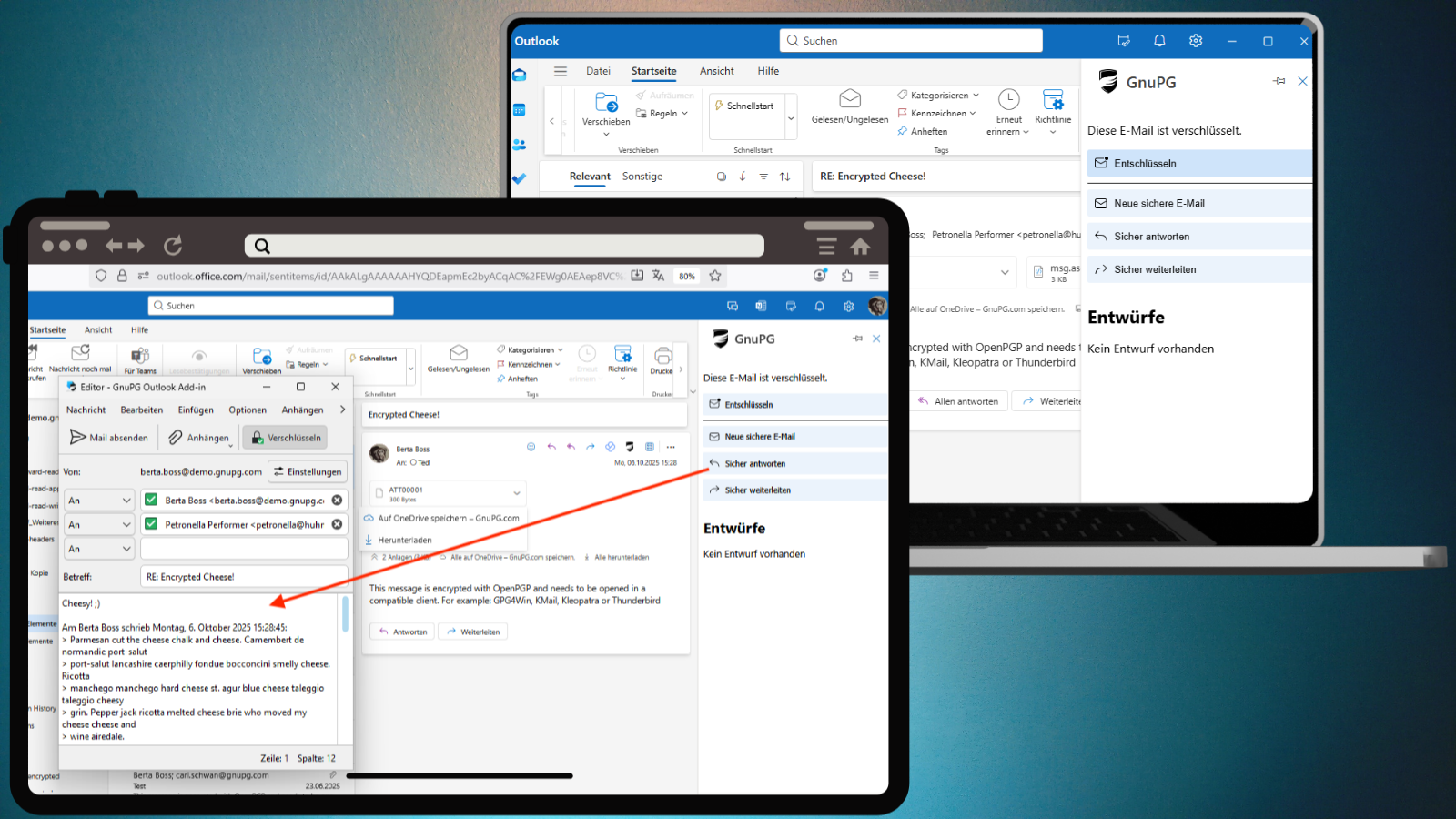Uncheck recipient Petronella Performer
This screenshot has width=1456, height=819.
[x=150, y=524]
